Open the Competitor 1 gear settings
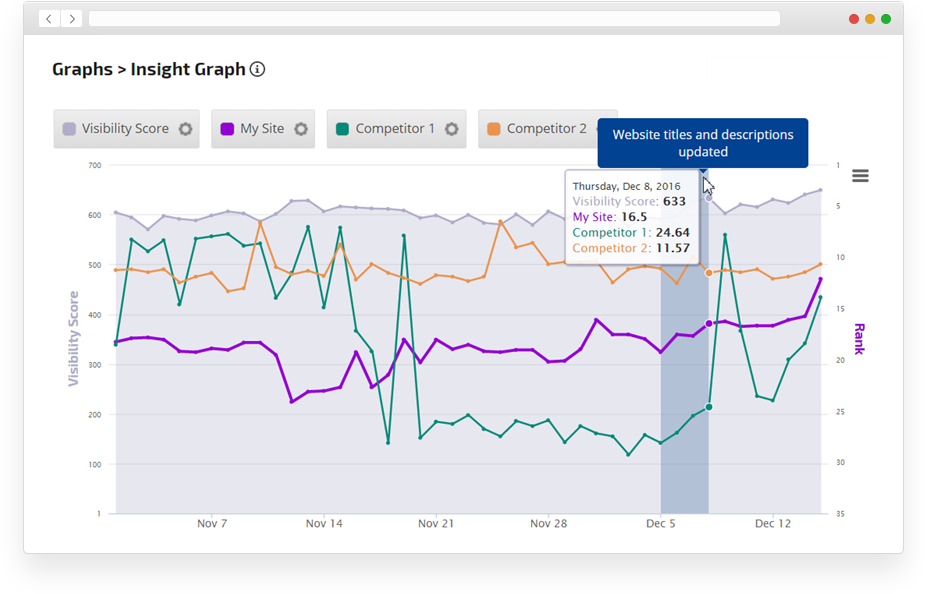The width and height of the screenshot is (927, 594). 451,129
